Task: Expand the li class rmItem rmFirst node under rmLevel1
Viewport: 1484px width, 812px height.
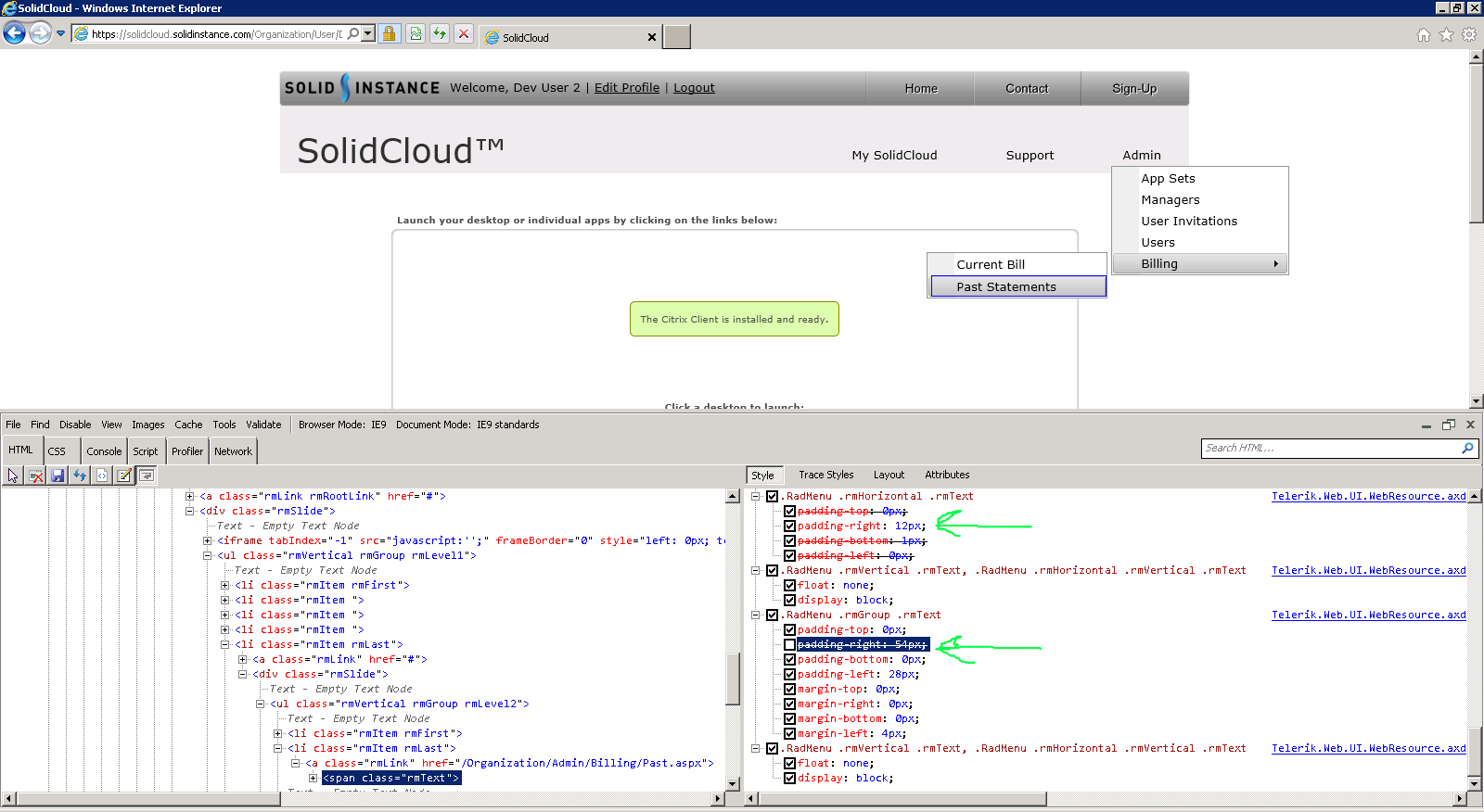Action: point(225,586)
